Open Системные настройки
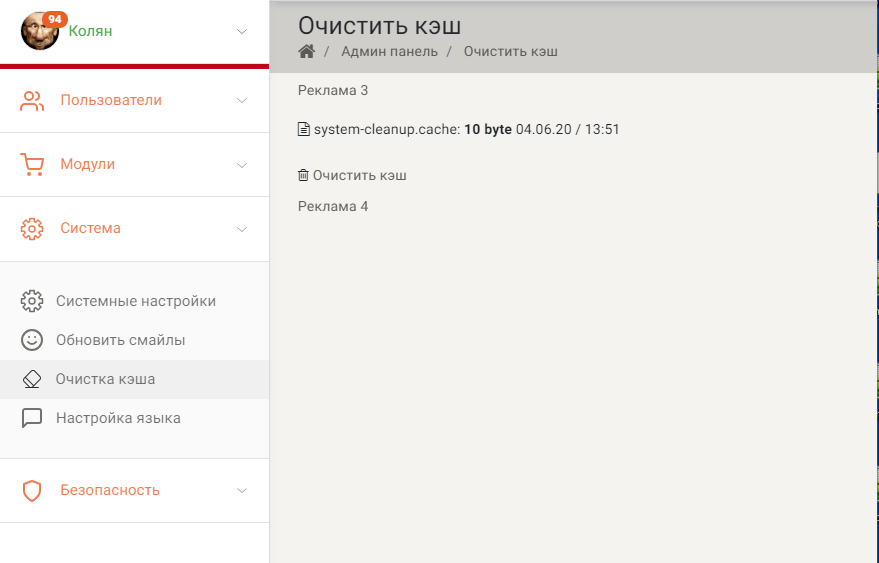 135,301
